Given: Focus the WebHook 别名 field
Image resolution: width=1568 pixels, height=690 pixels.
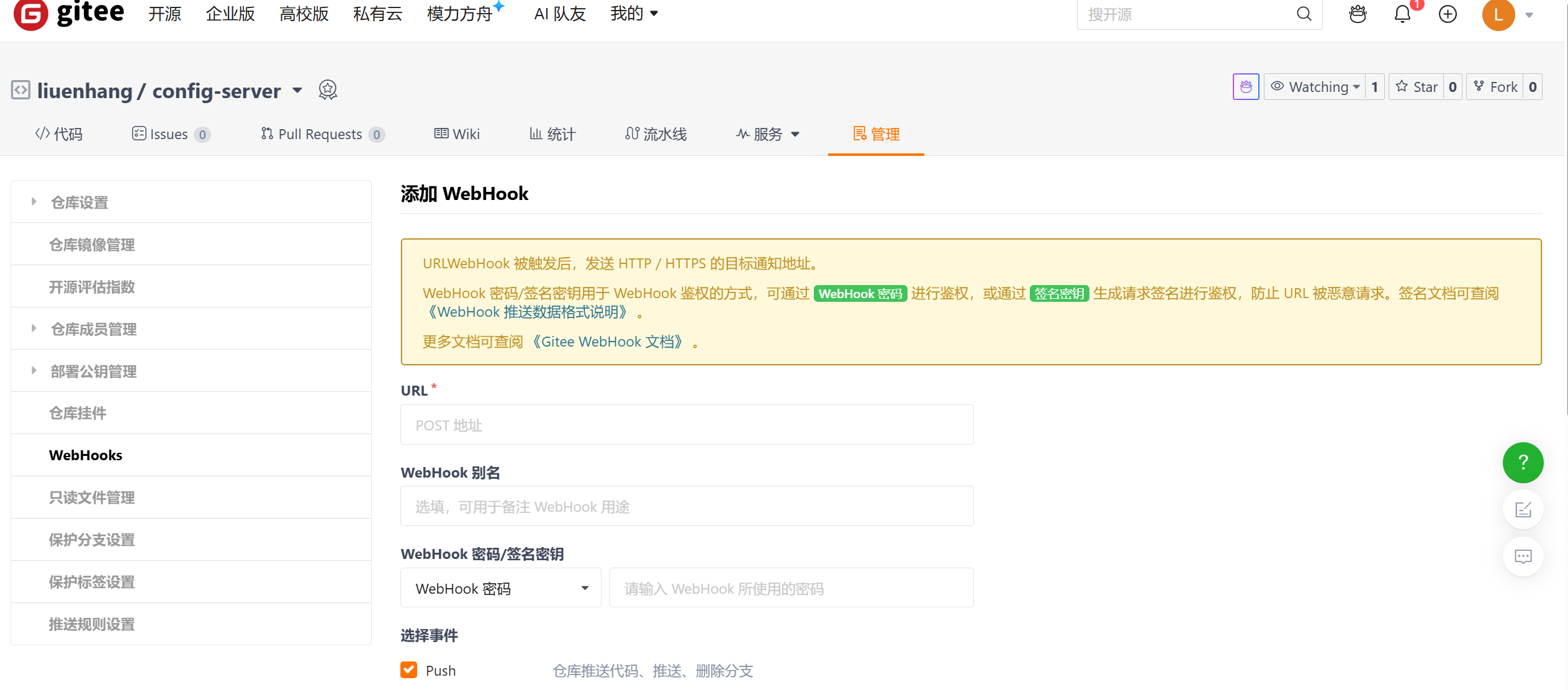Looking at the screenshot, I should 687,506.
